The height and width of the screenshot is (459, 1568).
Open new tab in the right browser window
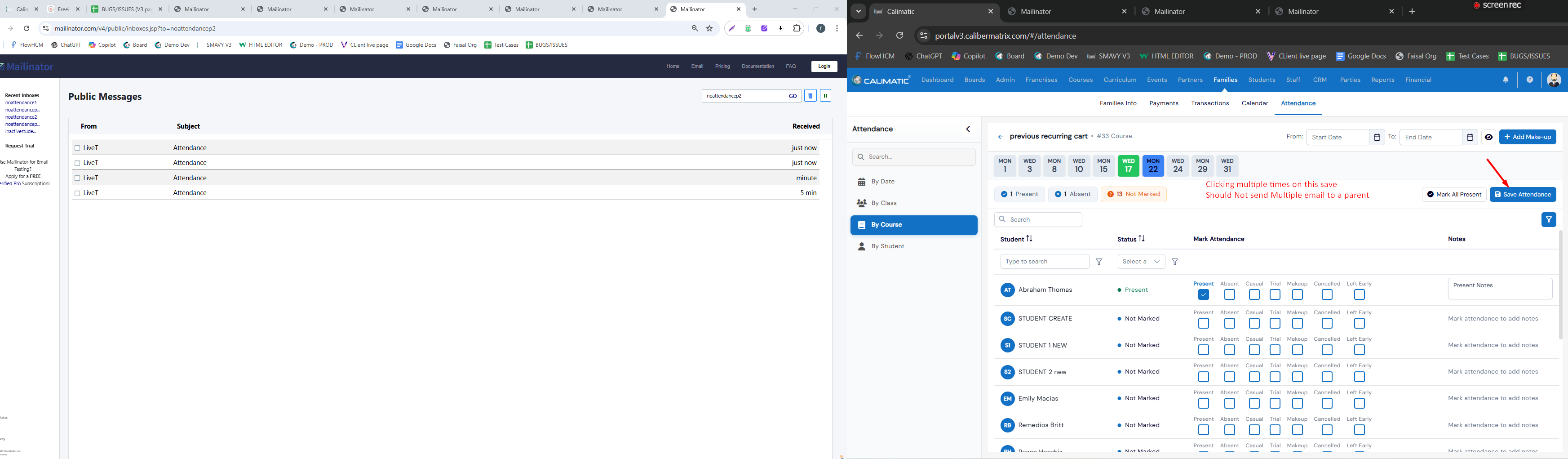(x=1413, y=12)
